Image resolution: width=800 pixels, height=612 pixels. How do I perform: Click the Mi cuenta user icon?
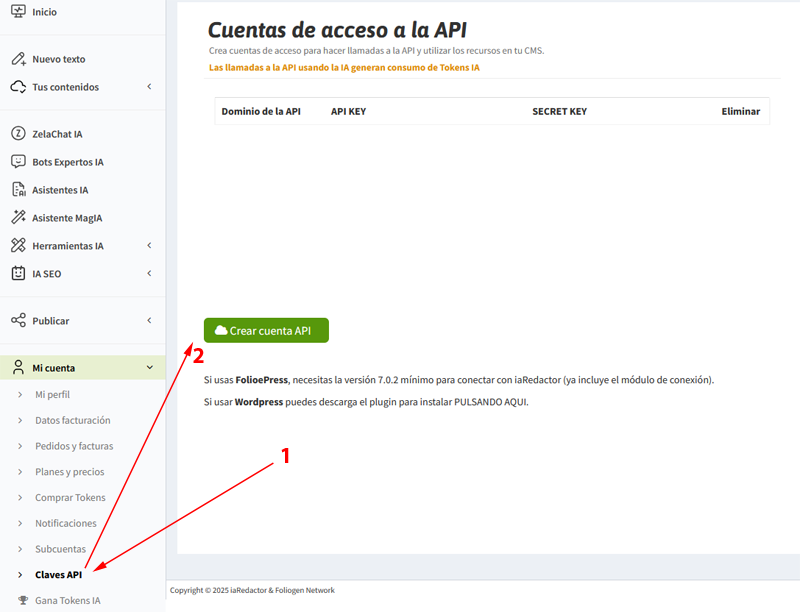tap(18, 367)
